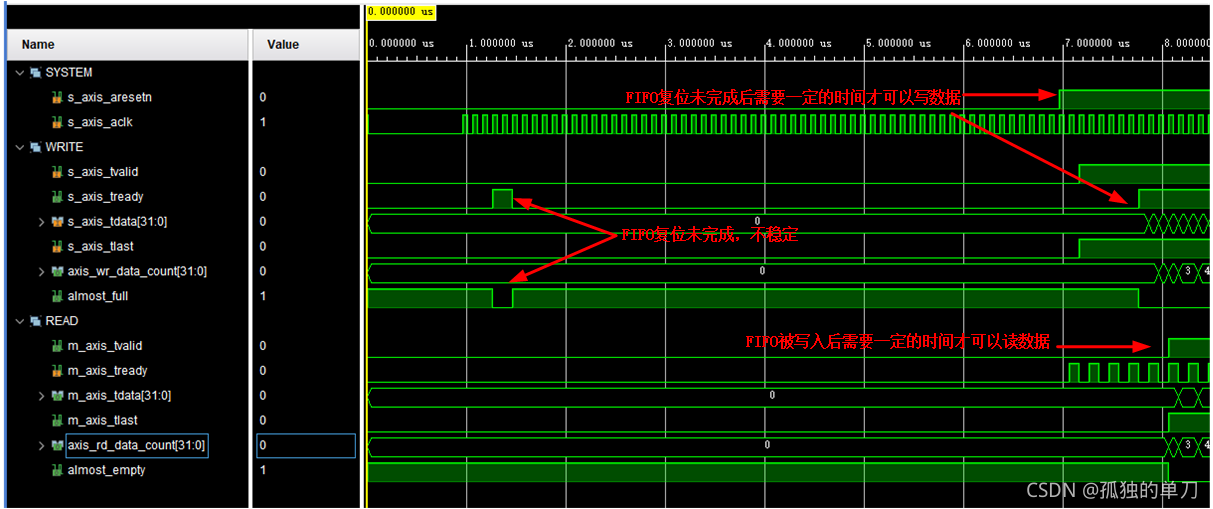This screenshot has width=1213, height=509.
Task: Click the yellow 0.000000 us cursor marker
Action: [401, 12]
